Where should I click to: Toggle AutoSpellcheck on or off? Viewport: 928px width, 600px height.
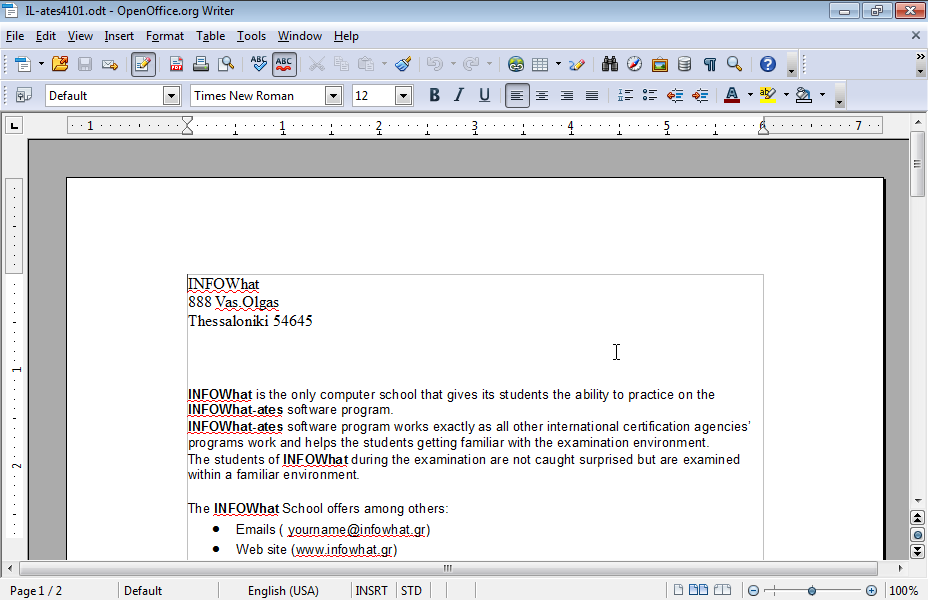283,64
